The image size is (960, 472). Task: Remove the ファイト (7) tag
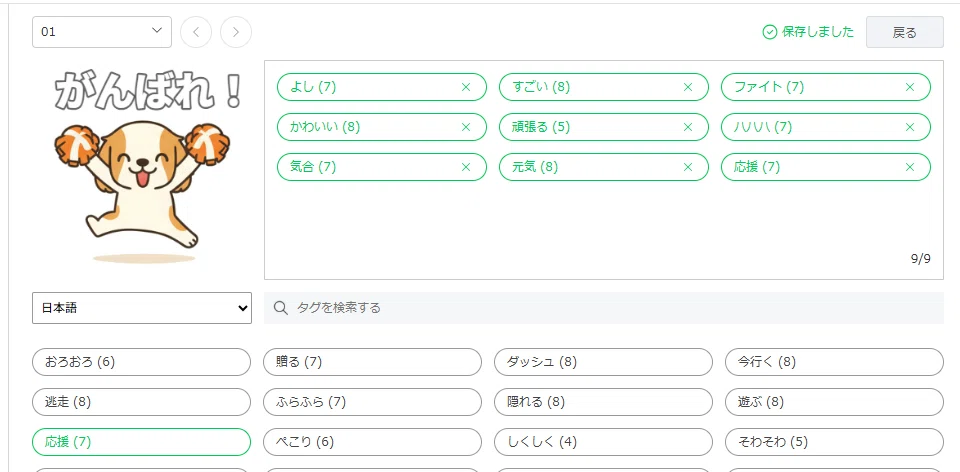point(910,87)
